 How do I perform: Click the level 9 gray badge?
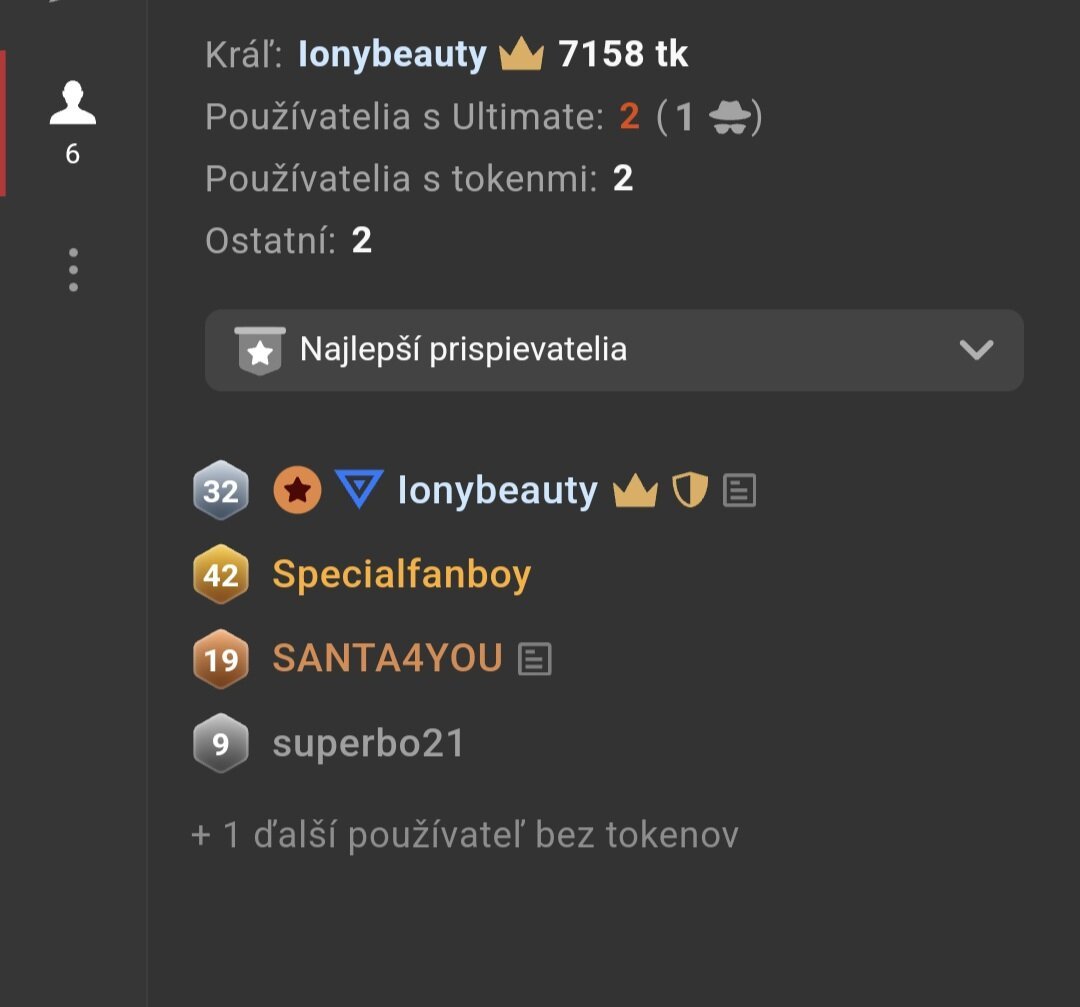tap(221, 744)
